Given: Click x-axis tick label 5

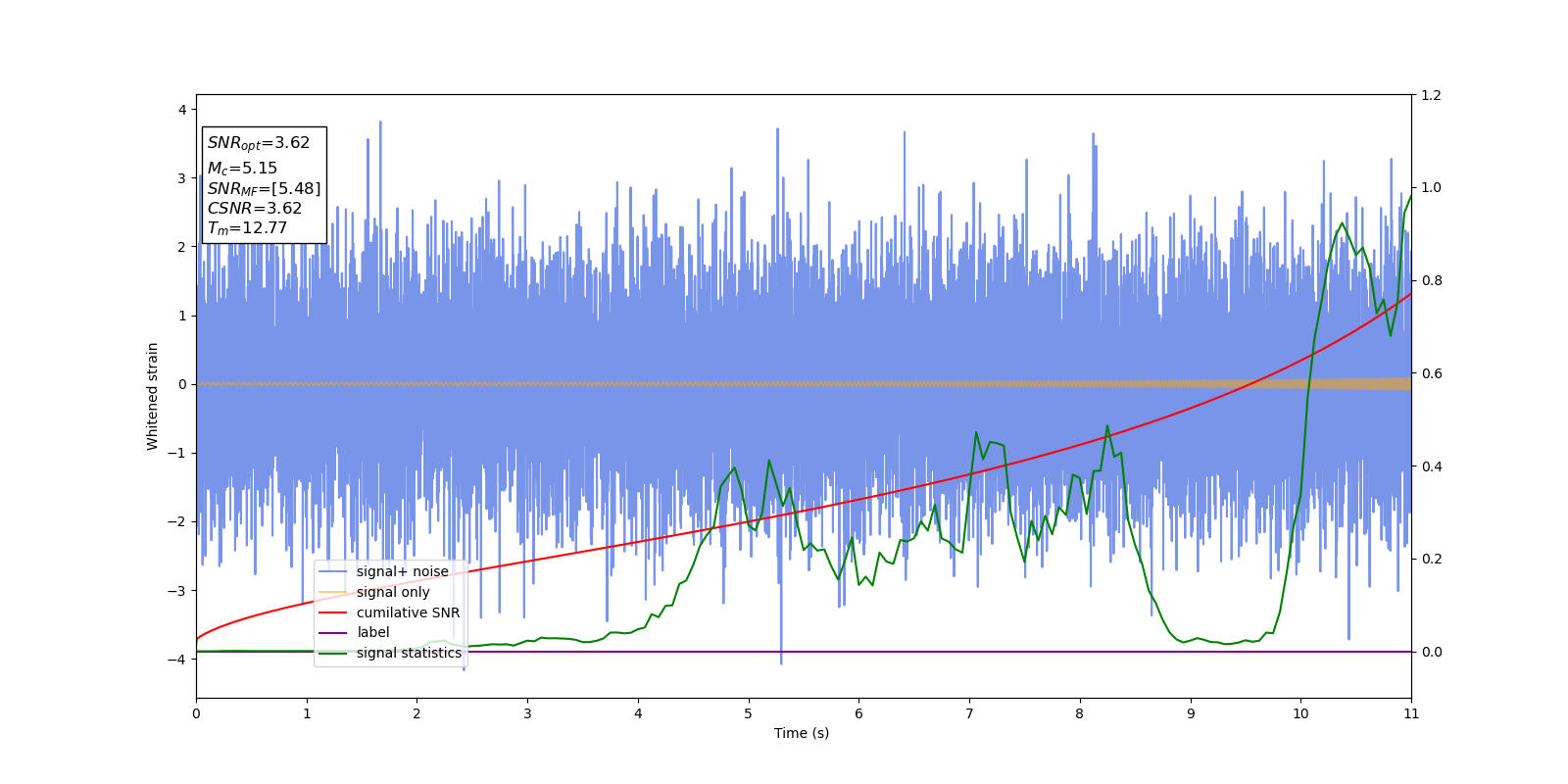Looking at the screenshot, I should (749, 713).
